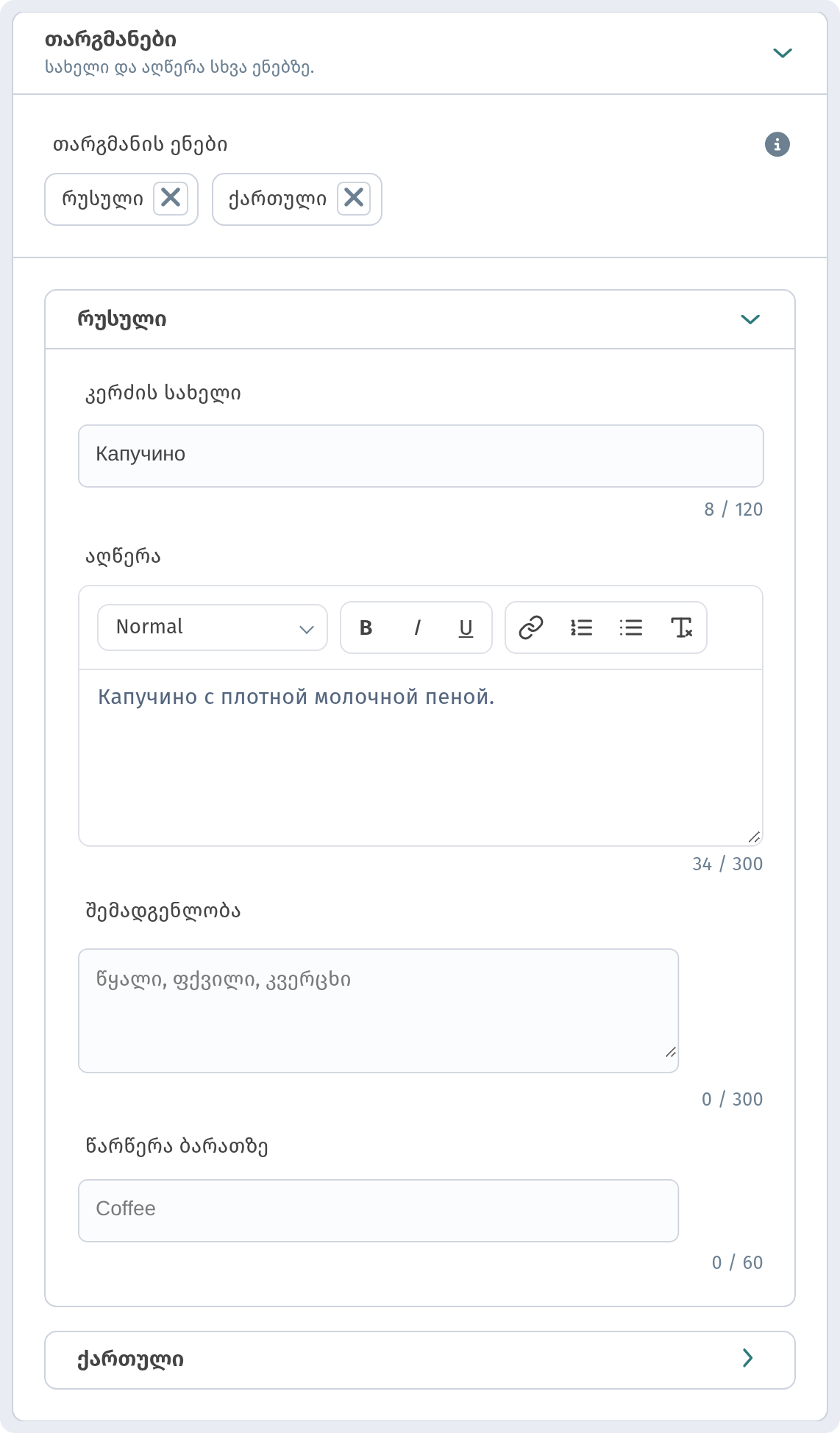Open the Normal text style dropdown
Screen dimensions: 840x1433
pos(213,627)
